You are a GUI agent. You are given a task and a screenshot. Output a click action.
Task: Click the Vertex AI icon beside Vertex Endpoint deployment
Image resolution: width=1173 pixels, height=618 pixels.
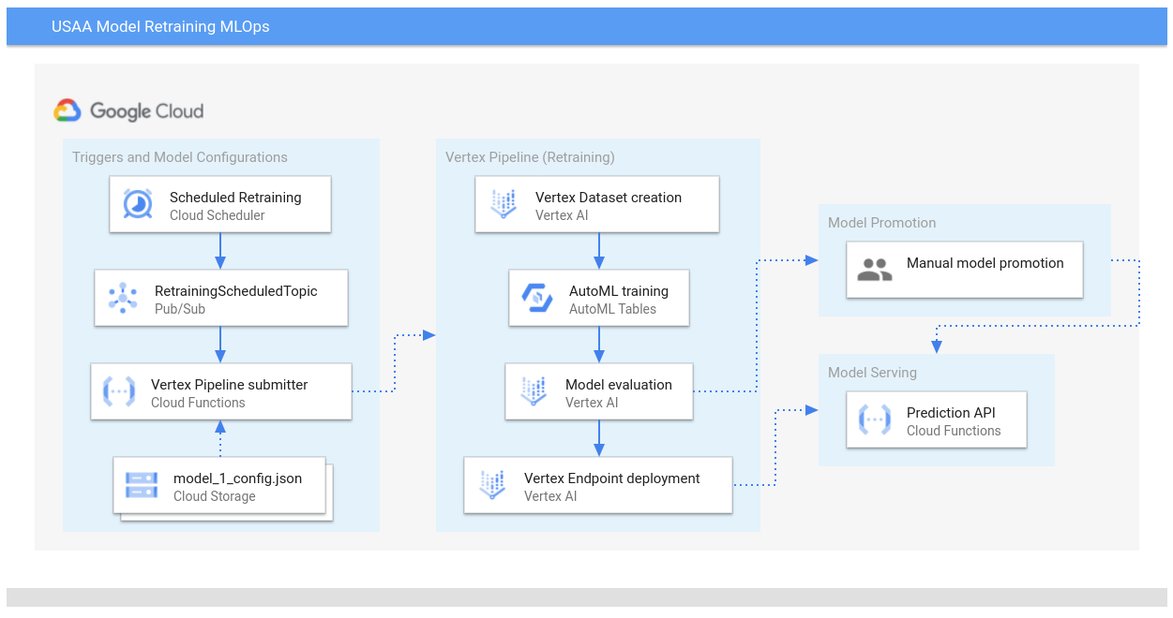click(492, 485)
